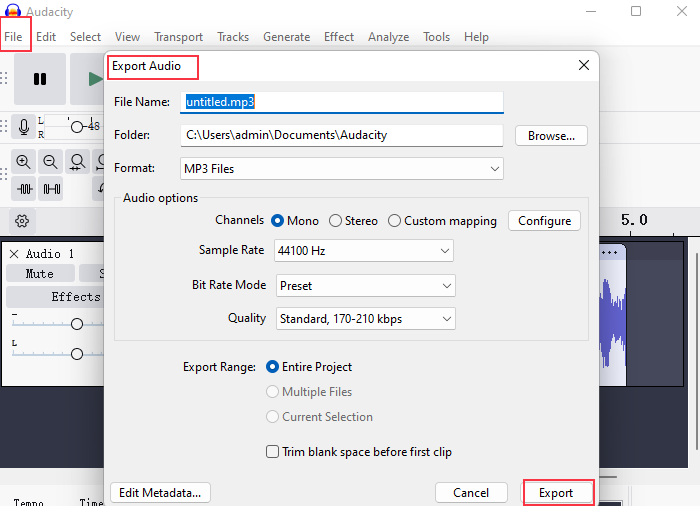Viewport: 700px width, 506px height.
Task: Click the microphone record meter icon
Action: pyautogui.click(x=24, y=127)
